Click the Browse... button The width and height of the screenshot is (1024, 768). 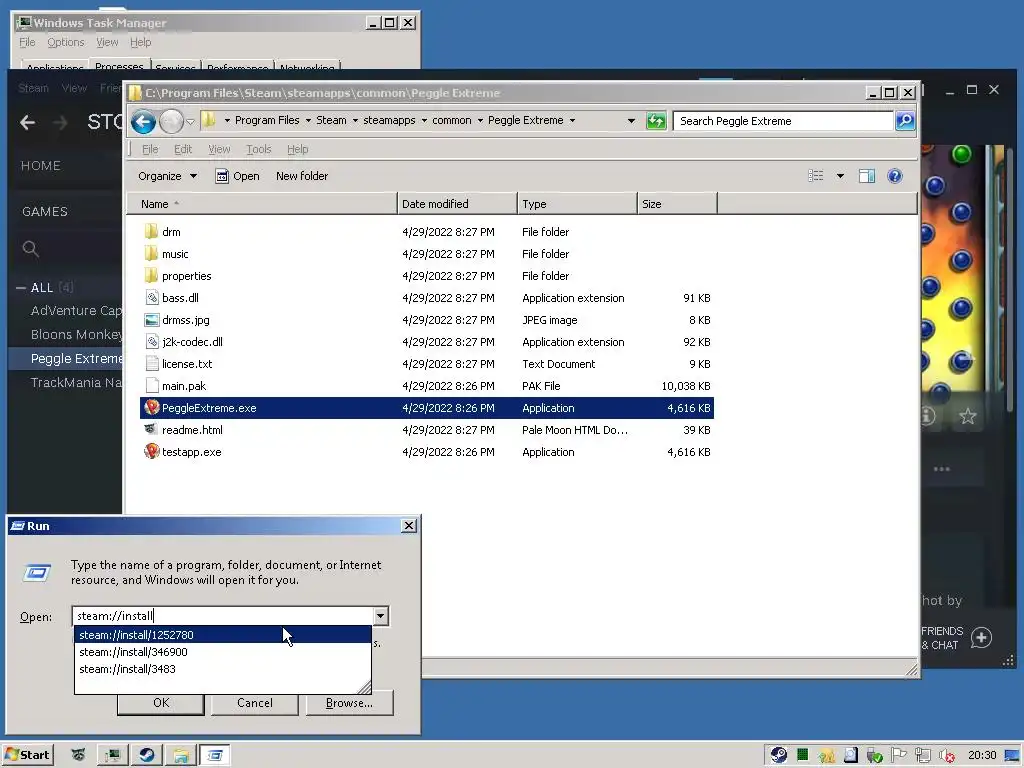(x=349, y=703)
